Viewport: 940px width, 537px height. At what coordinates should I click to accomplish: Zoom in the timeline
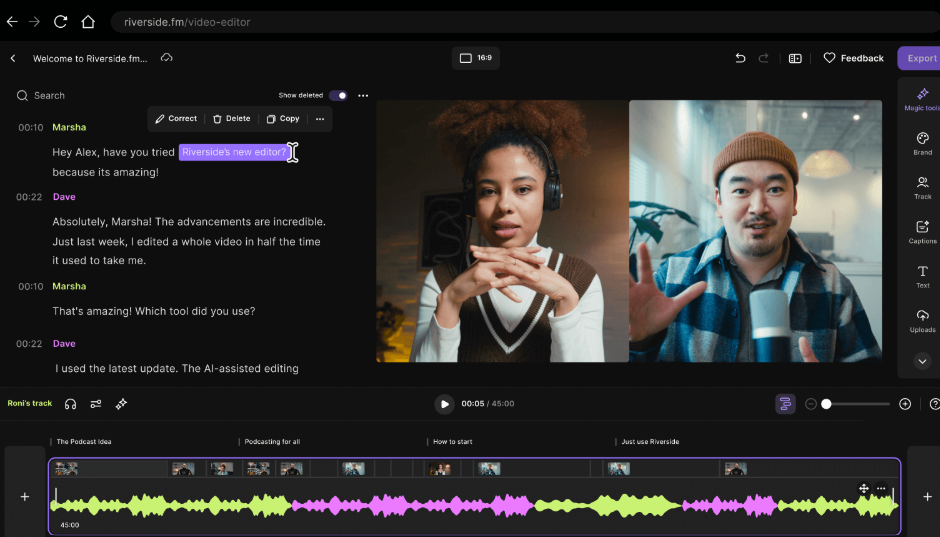click(x=905, y=404)
